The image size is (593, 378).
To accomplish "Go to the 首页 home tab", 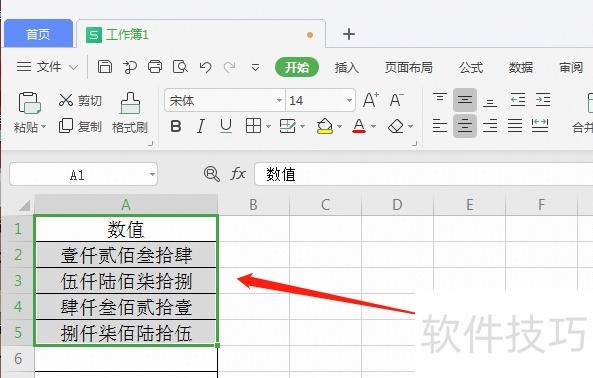I will coord(38,34).
